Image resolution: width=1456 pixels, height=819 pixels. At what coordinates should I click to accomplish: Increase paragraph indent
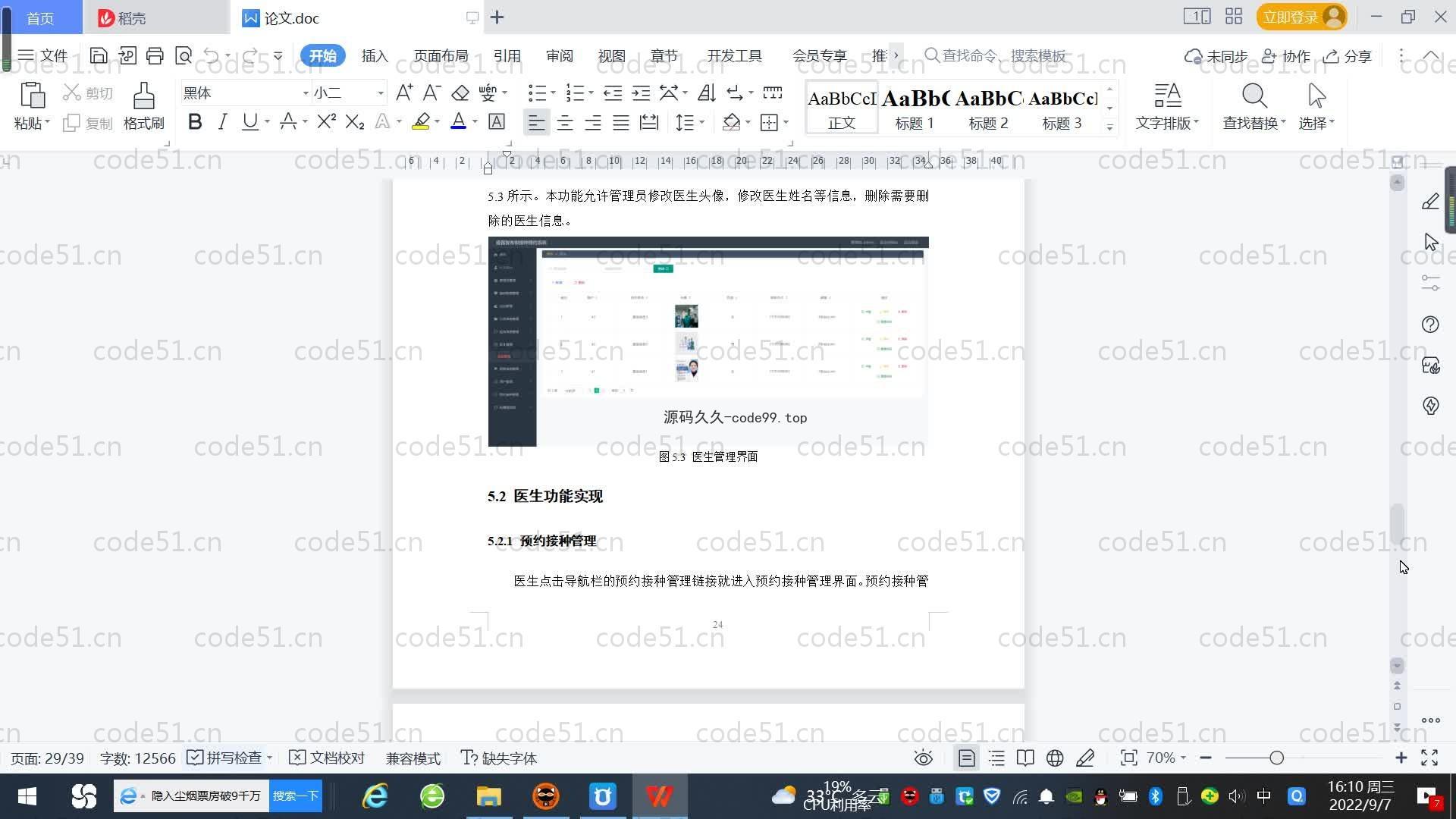coord(641,93)
